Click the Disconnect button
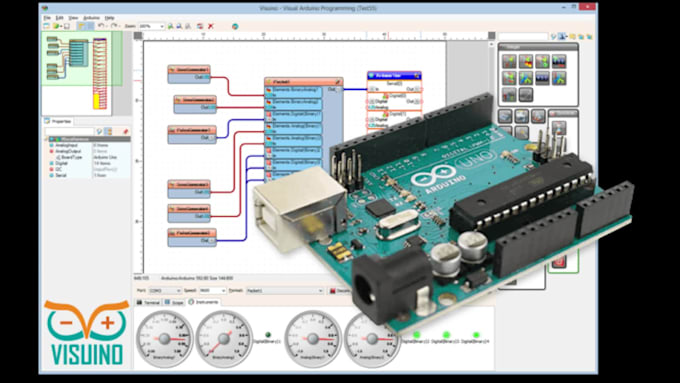This screenshot has width=680, height=383. 340,291
